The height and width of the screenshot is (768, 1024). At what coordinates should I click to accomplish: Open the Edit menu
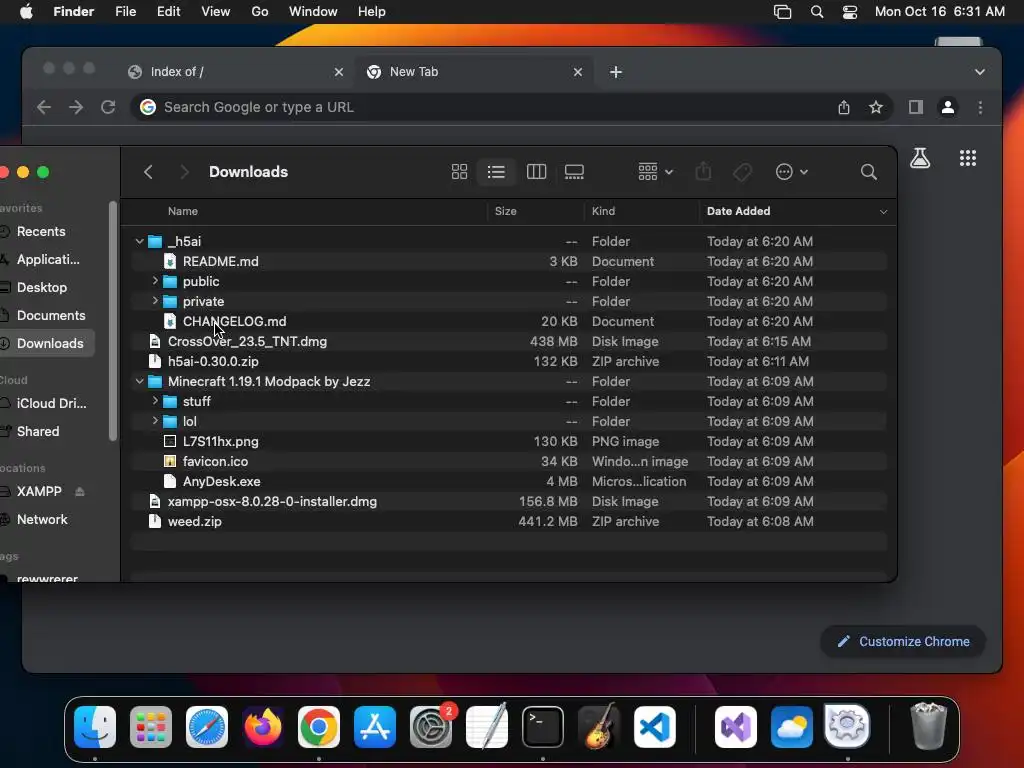pos(168,12)
